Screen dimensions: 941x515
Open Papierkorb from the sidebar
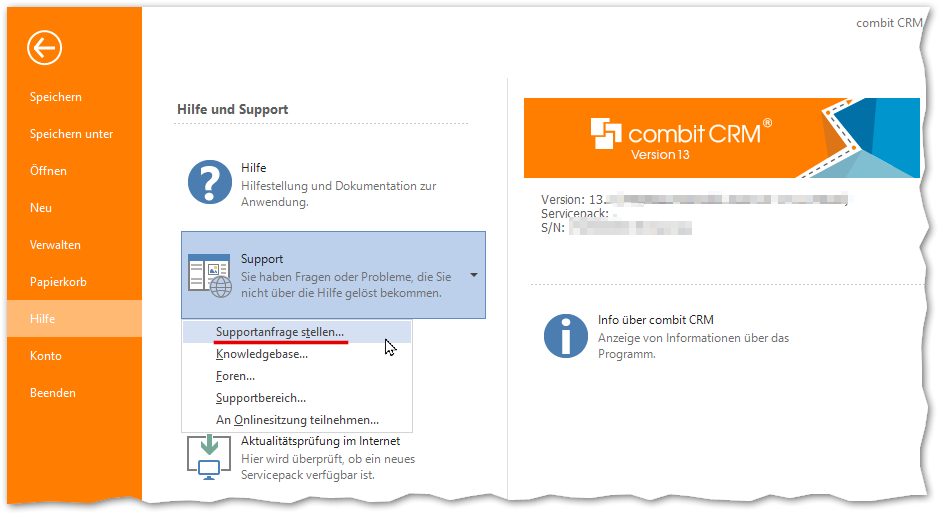click(x=58, y=282)
